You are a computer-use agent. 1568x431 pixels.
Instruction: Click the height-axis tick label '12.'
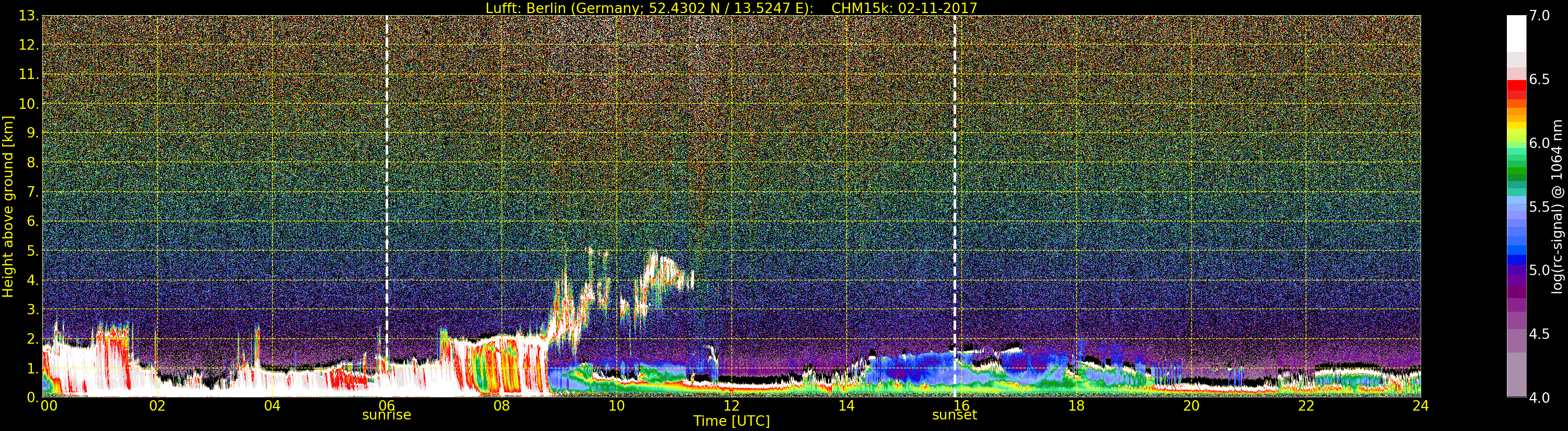[x=29, y=45]
